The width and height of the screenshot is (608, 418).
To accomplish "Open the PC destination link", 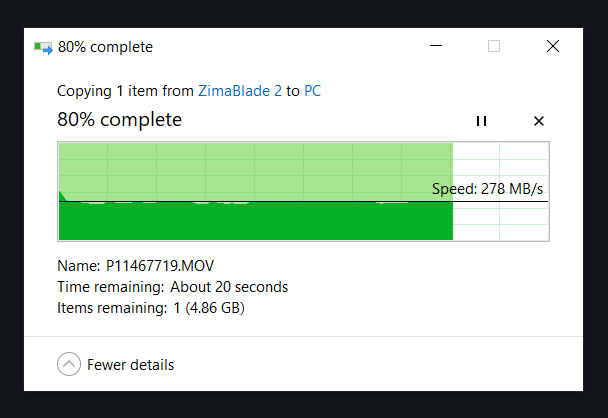I will click(312, 91).
